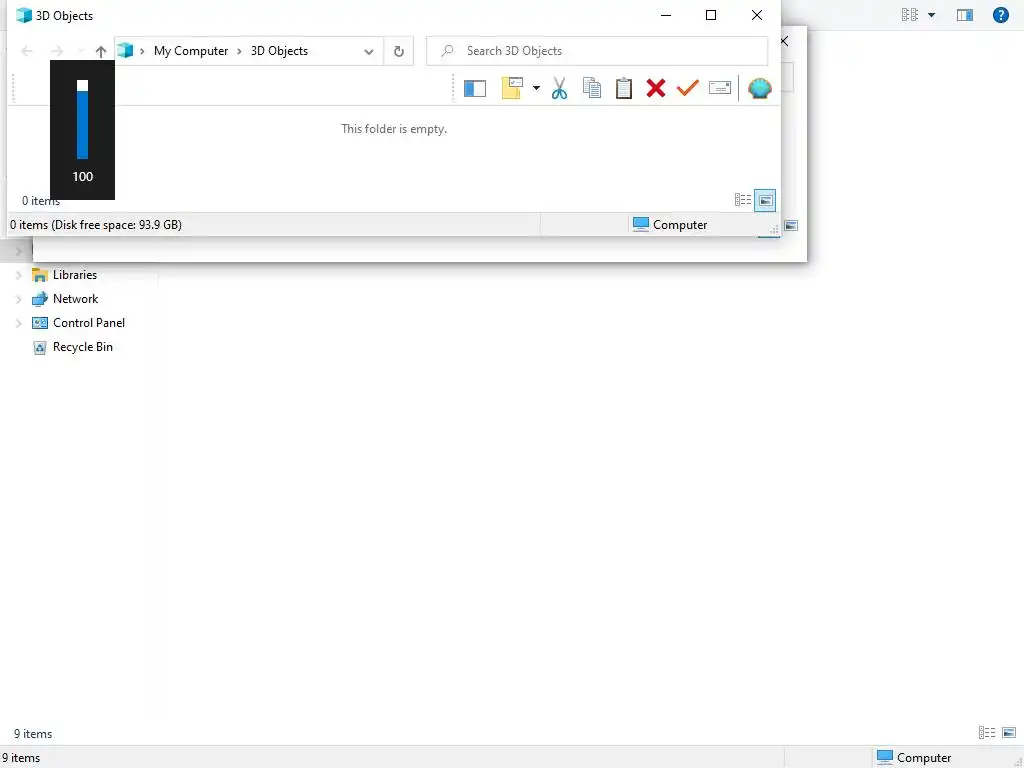Expand the Network tree node
The width and height of the screenshot is (1024, 768).
(x=19, y=299)
